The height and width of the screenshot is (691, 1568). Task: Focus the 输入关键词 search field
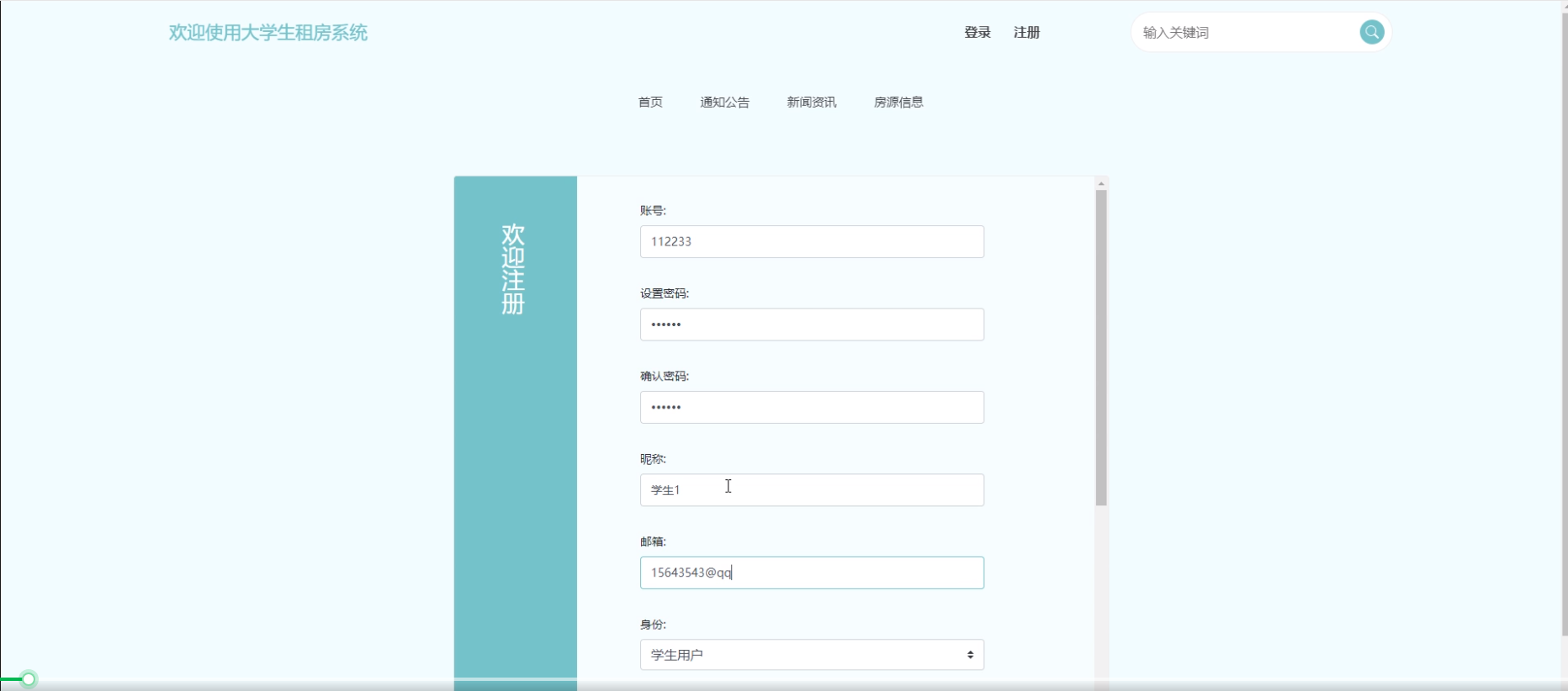coord(1245,32)
